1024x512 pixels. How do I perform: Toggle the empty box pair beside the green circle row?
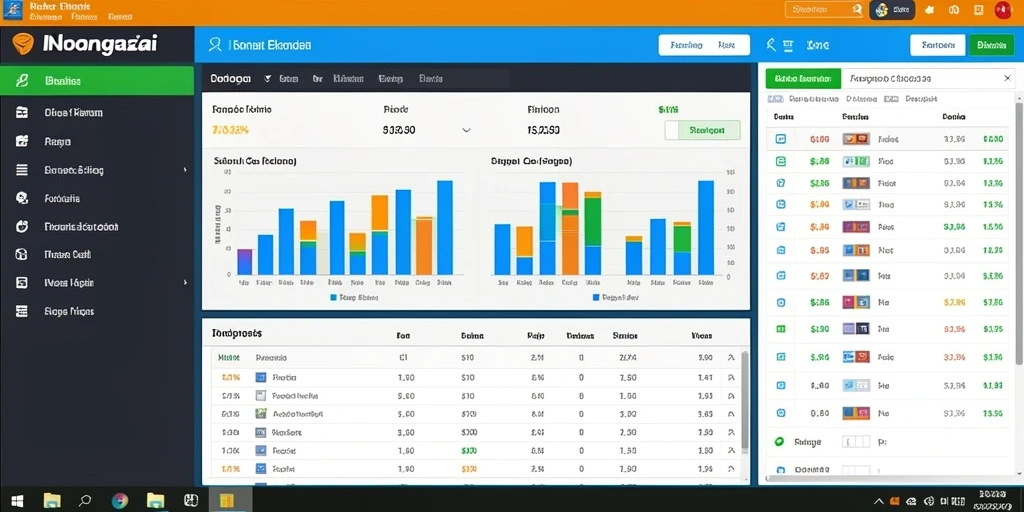click(856, 442)
